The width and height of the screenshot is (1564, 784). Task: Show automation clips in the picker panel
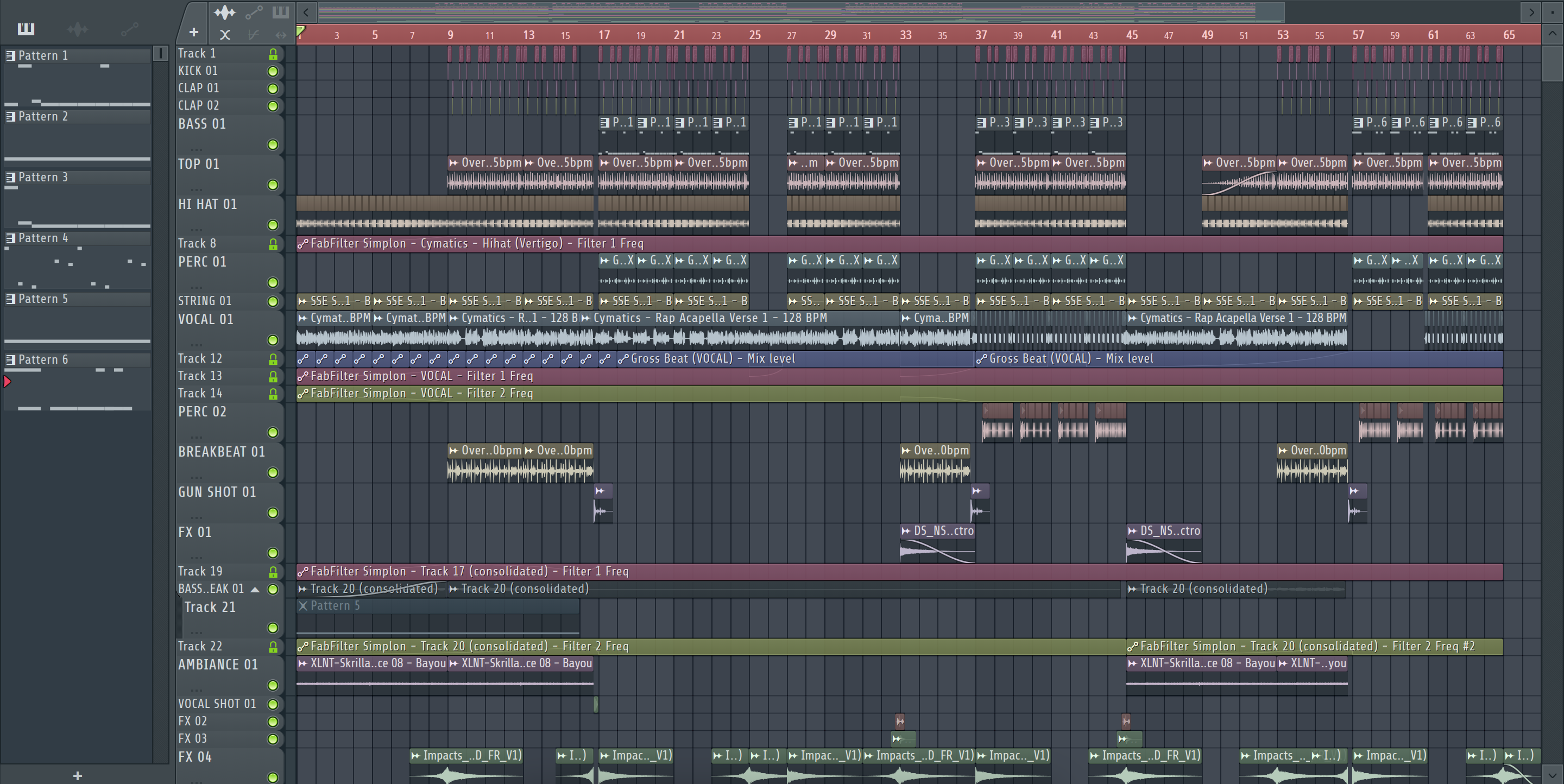click(129, 29)
